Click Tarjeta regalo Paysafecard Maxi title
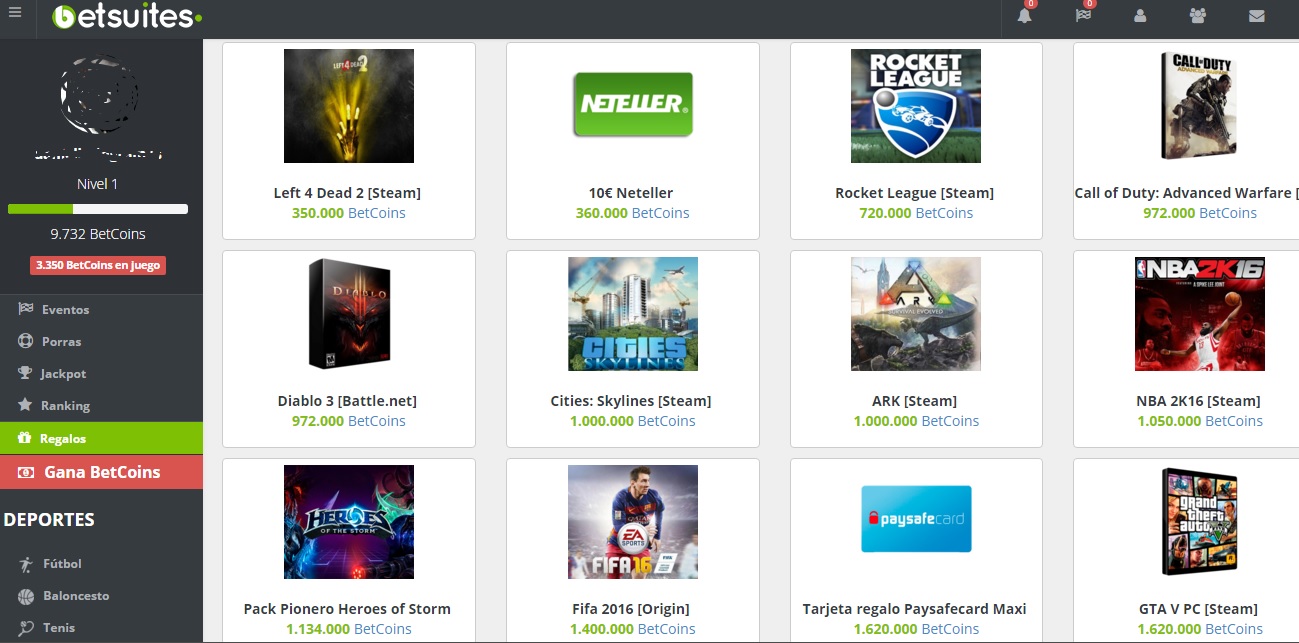 coord(915,609)
